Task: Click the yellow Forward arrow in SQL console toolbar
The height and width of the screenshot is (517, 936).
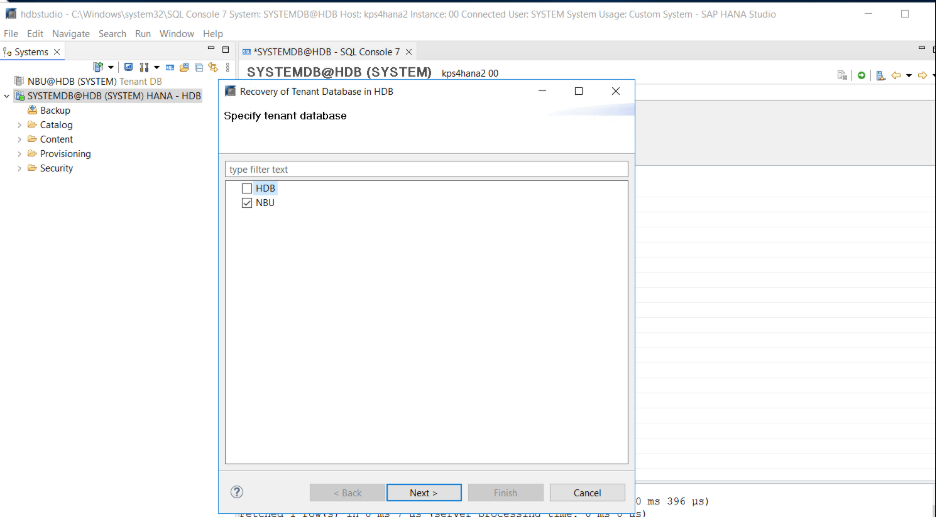Action: point(922,75)
